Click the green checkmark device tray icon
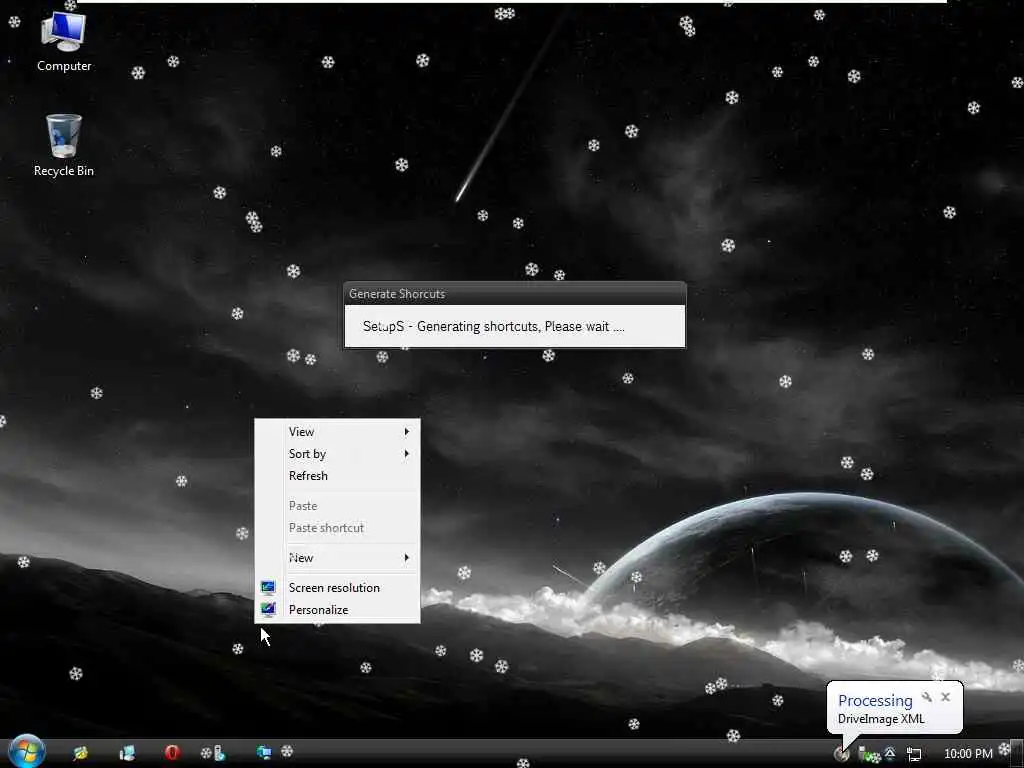The height and width of the screenshot is (768, 1024). pyautogui.click(x=866, y=754)
